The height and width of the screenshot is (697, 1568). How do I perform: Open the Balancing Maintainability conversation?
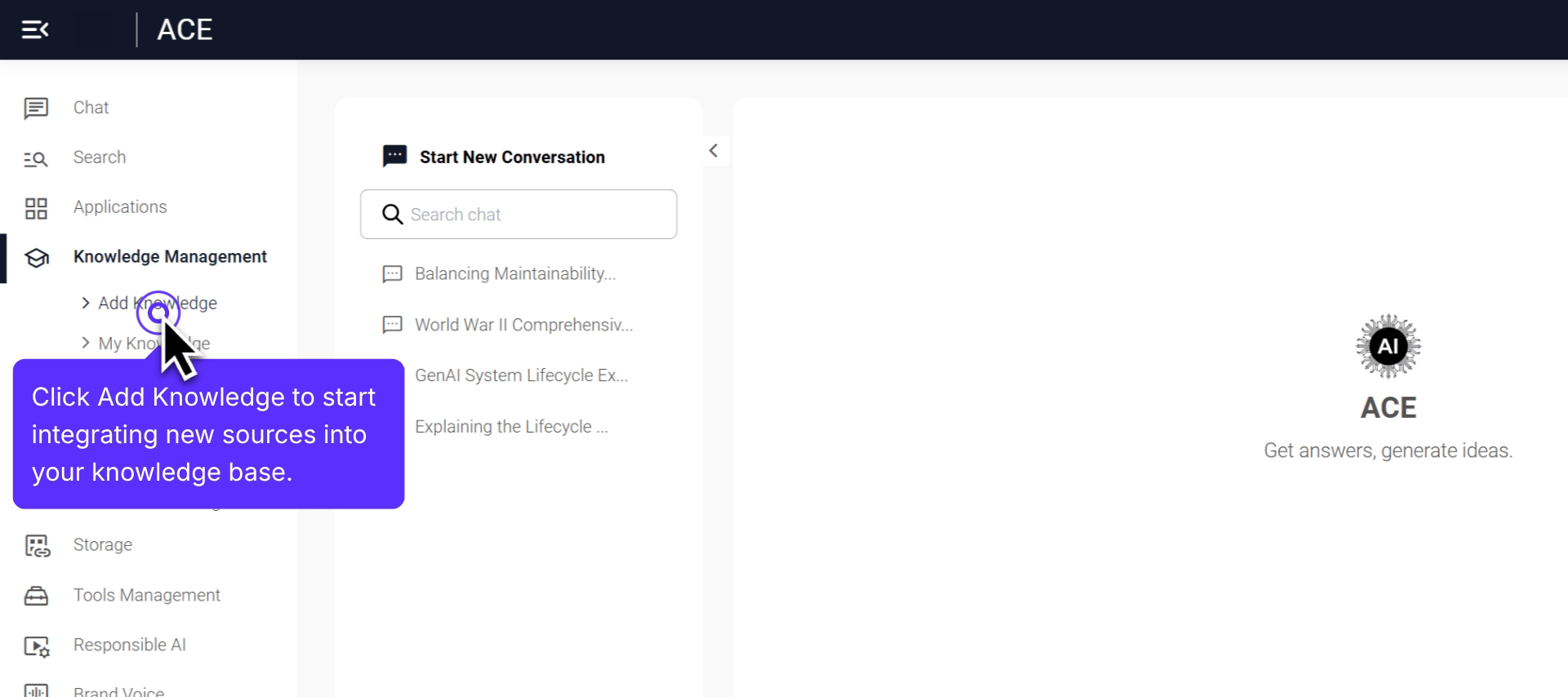(x=514, y=274)
